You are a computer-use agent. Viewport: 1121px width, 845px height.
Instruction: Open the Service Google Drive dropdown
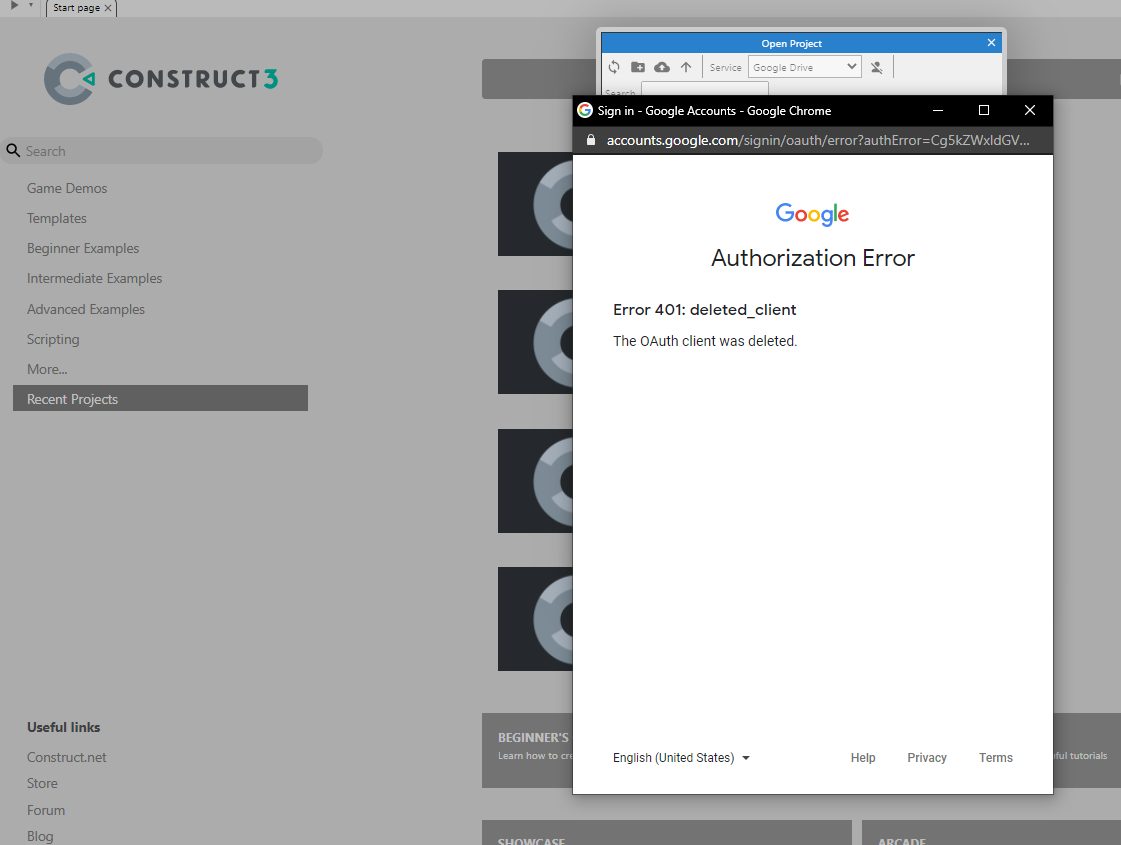coord(804,67)
